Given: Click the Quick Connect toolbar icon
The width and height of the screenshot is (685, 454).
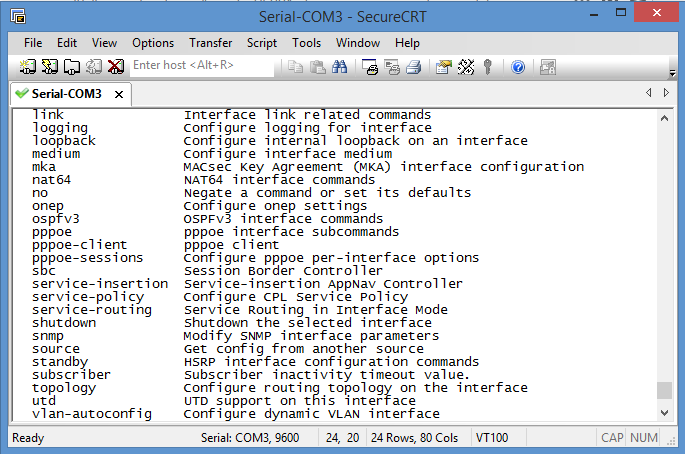Looking at the screenshot, I should tap(50, 67).
